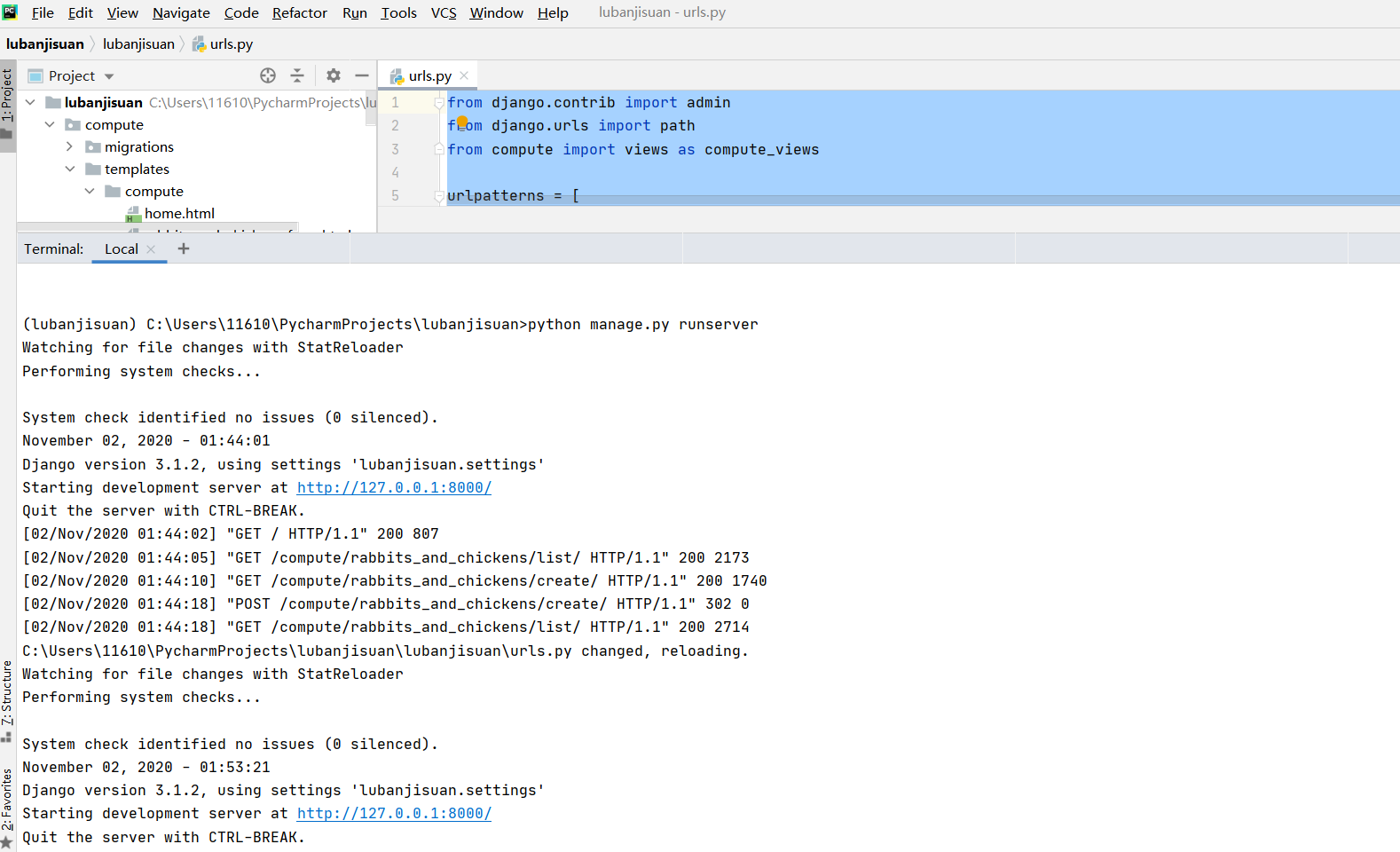Add a new terminal session with plus
Image resolution: width=1400 pixels, height=852 pixels.
pyautogui.click(x=184, y=248)
